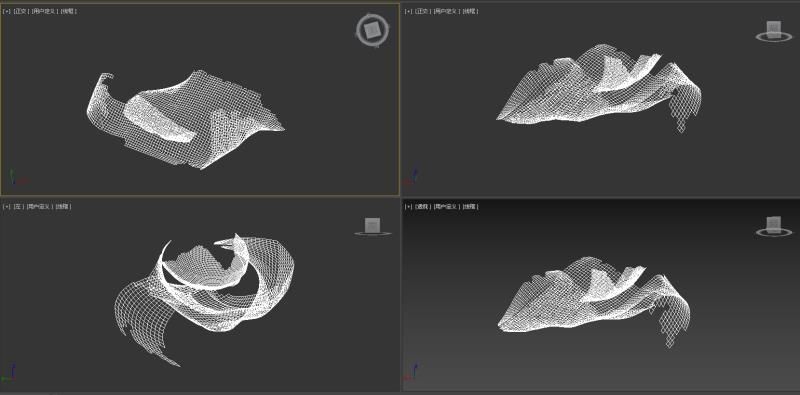Click the ViewCube in the top-right viewport
This screenshot has height=395, width=800.
[x=773, y=31]
